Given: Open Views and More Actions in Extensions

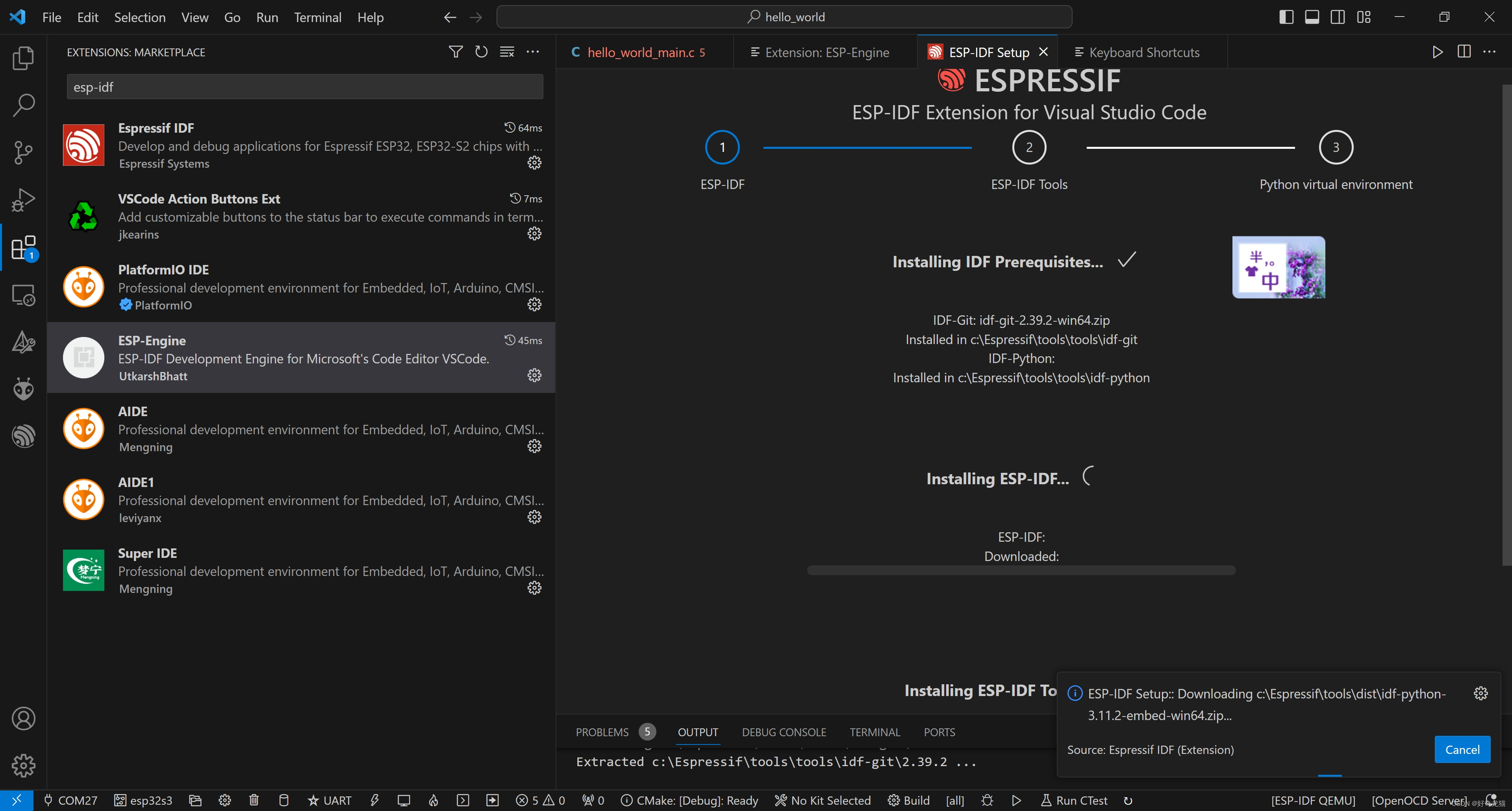Looking at the screenshot, I should [533, 52].
